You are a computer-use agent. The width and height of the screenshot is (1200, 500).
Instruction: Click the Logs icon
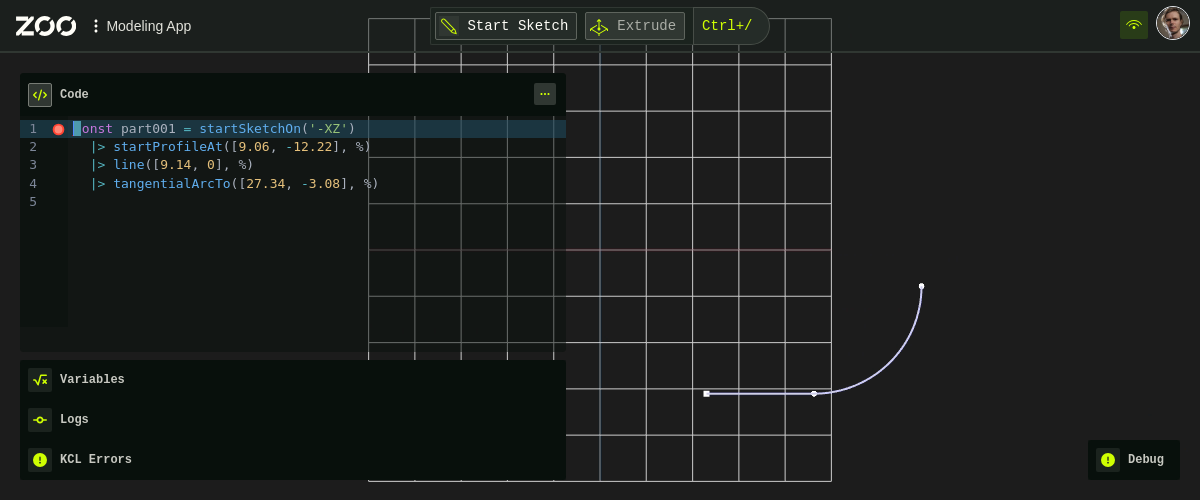(40, 420)
